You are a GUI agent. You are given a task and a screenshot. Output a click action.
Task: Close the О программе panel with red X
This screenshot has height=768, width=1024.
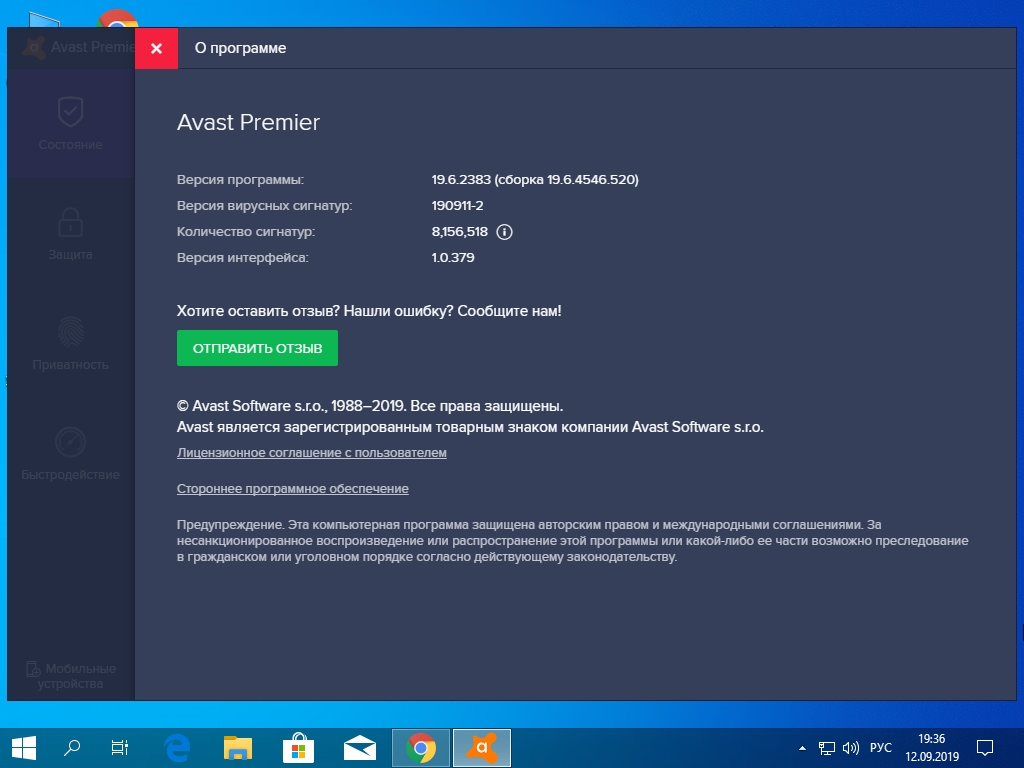click(x=156, y=48)
